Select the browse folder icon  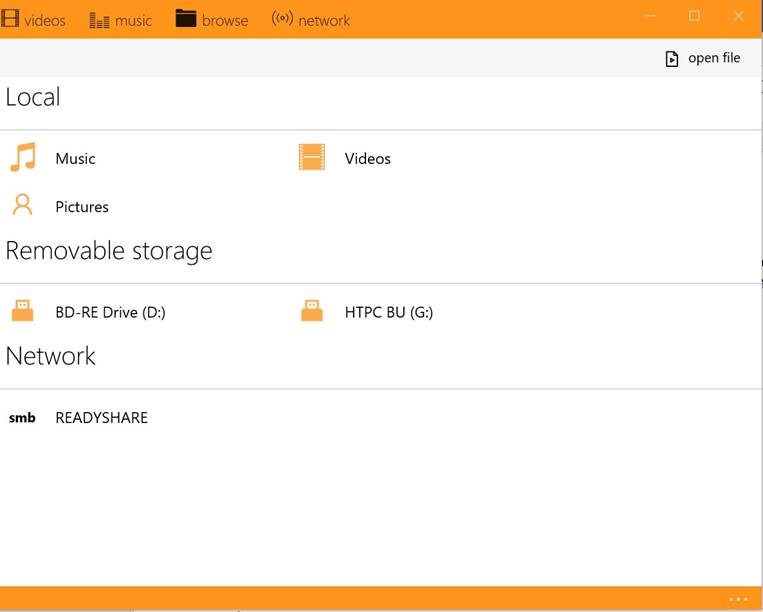click(186, 18)
